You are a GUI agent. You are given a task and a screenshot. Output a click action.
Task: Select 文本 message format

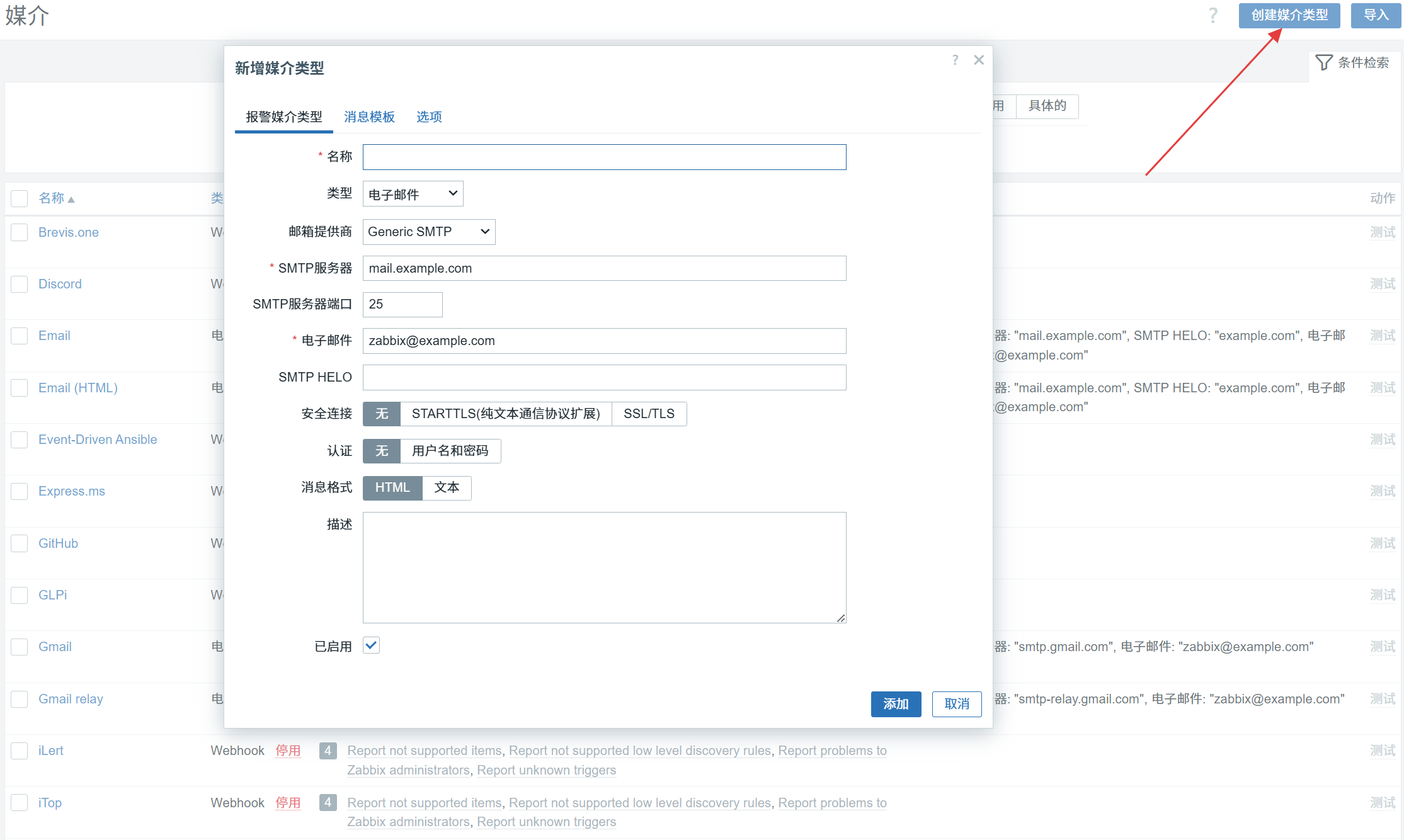(447, 487)
